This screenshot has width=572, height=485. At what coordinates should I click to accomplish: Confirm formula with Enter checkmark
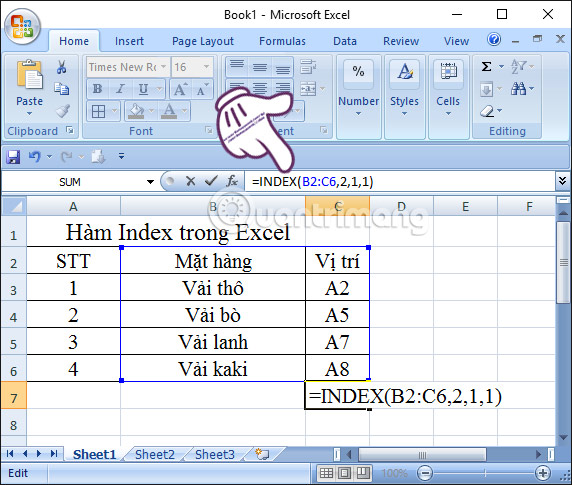(211, 181)
